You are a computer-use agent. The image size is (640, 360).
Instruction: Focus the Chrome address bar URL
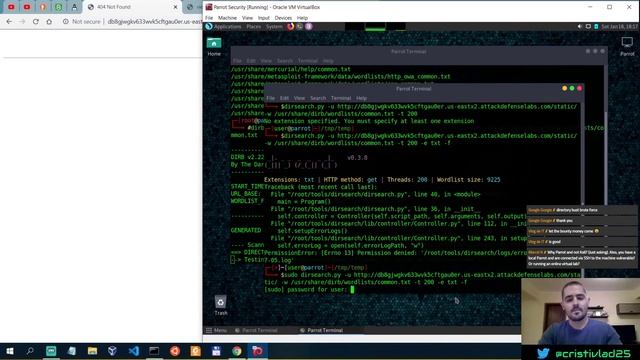click(x=154, y=22)
